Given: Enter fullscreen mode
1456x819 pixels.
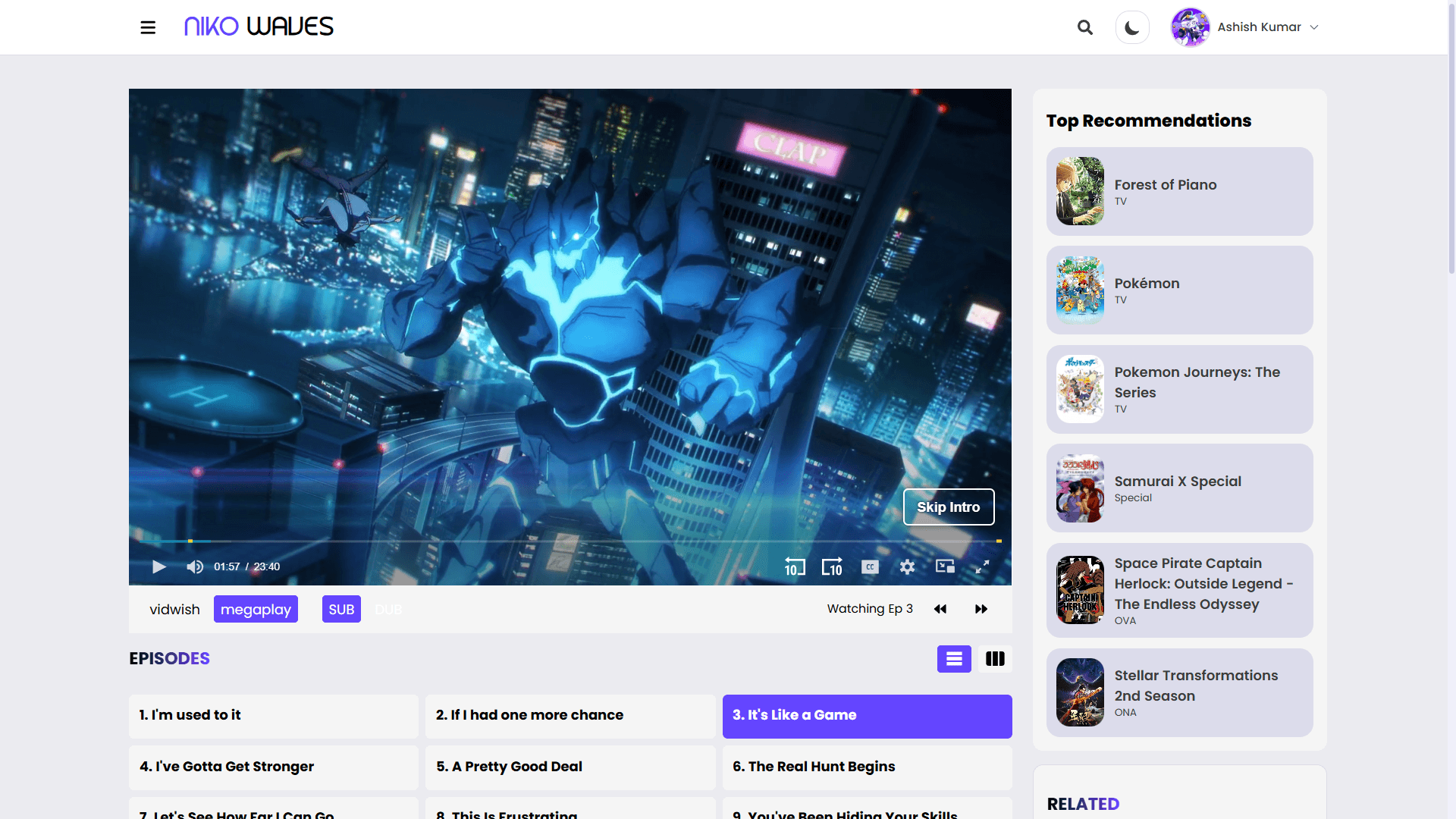Looking at the screenshot, I should [982, 566].
